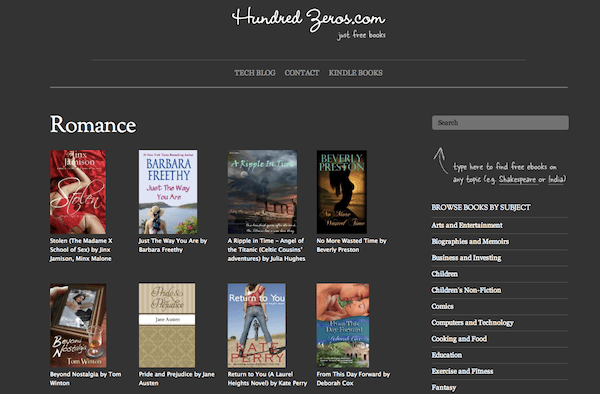
Task: Click the HundredZeros.com site logo
Action: pos(308,23)
